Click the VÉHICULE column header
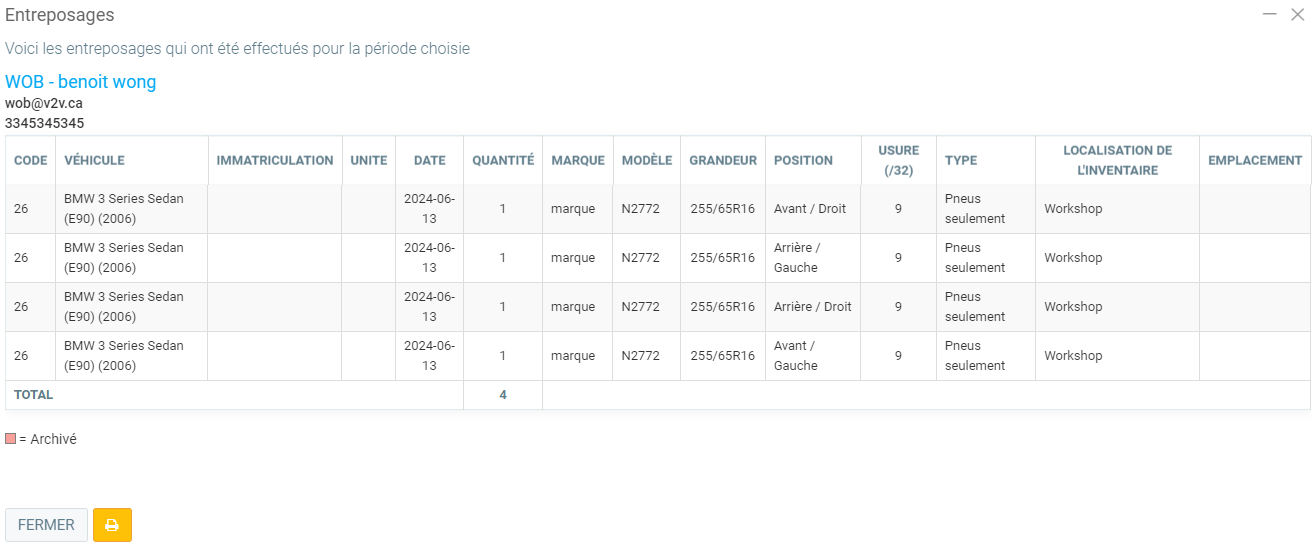 tap(94, 160)
